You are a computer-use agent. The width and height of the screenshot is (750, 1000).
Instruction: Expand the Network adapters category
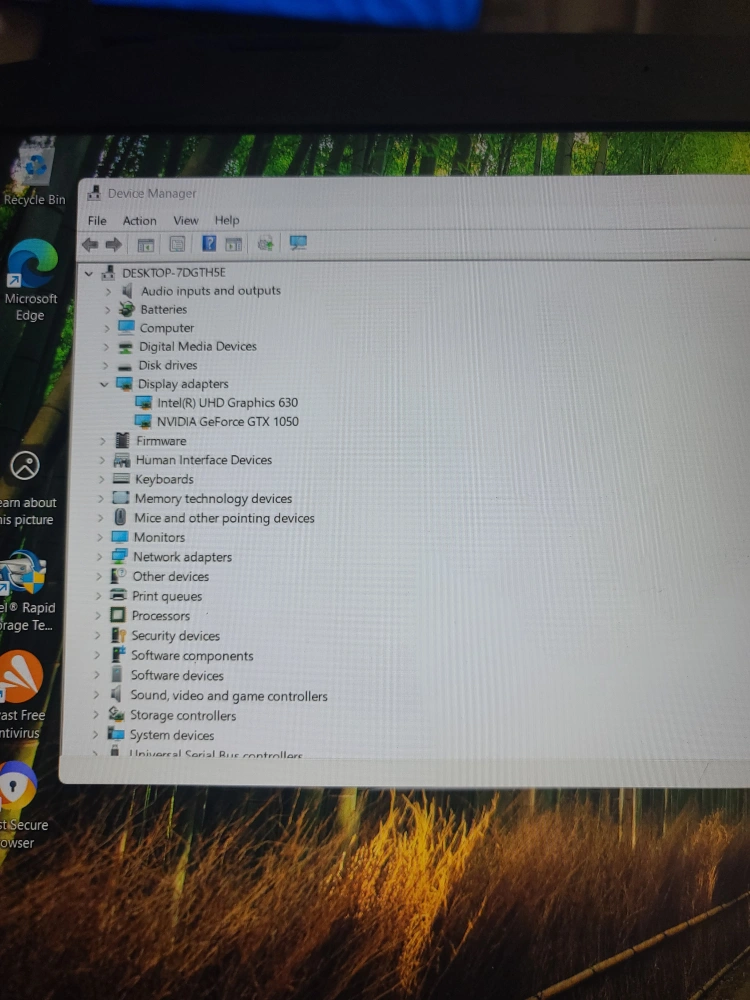click(x=99, y=557)
